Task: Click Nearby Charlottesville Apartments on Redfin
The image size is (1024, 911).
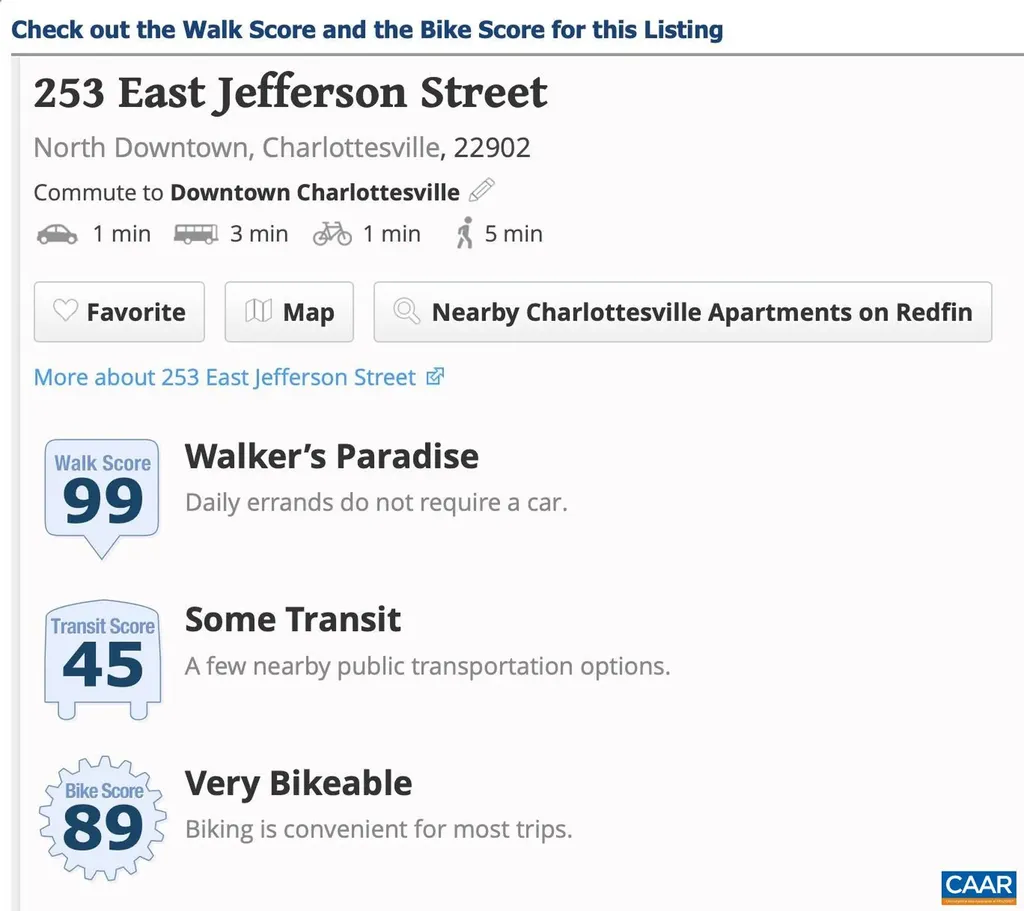Action: 683,311
